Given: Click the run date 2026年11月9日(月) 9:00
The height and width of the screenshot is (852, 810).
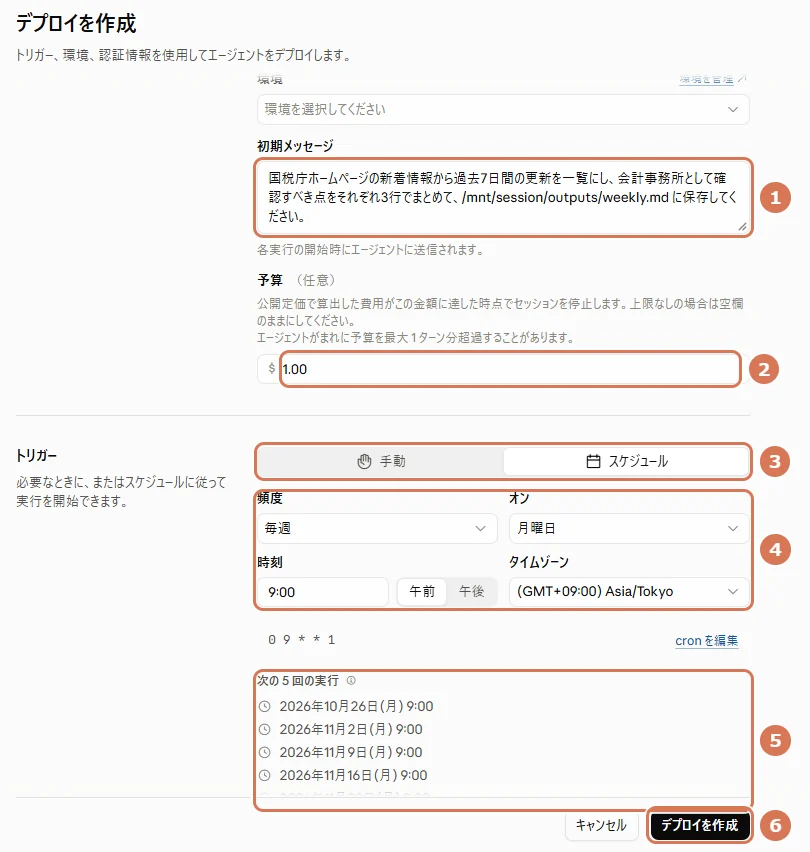Looking at the screenshot, I should pos(351,753).
